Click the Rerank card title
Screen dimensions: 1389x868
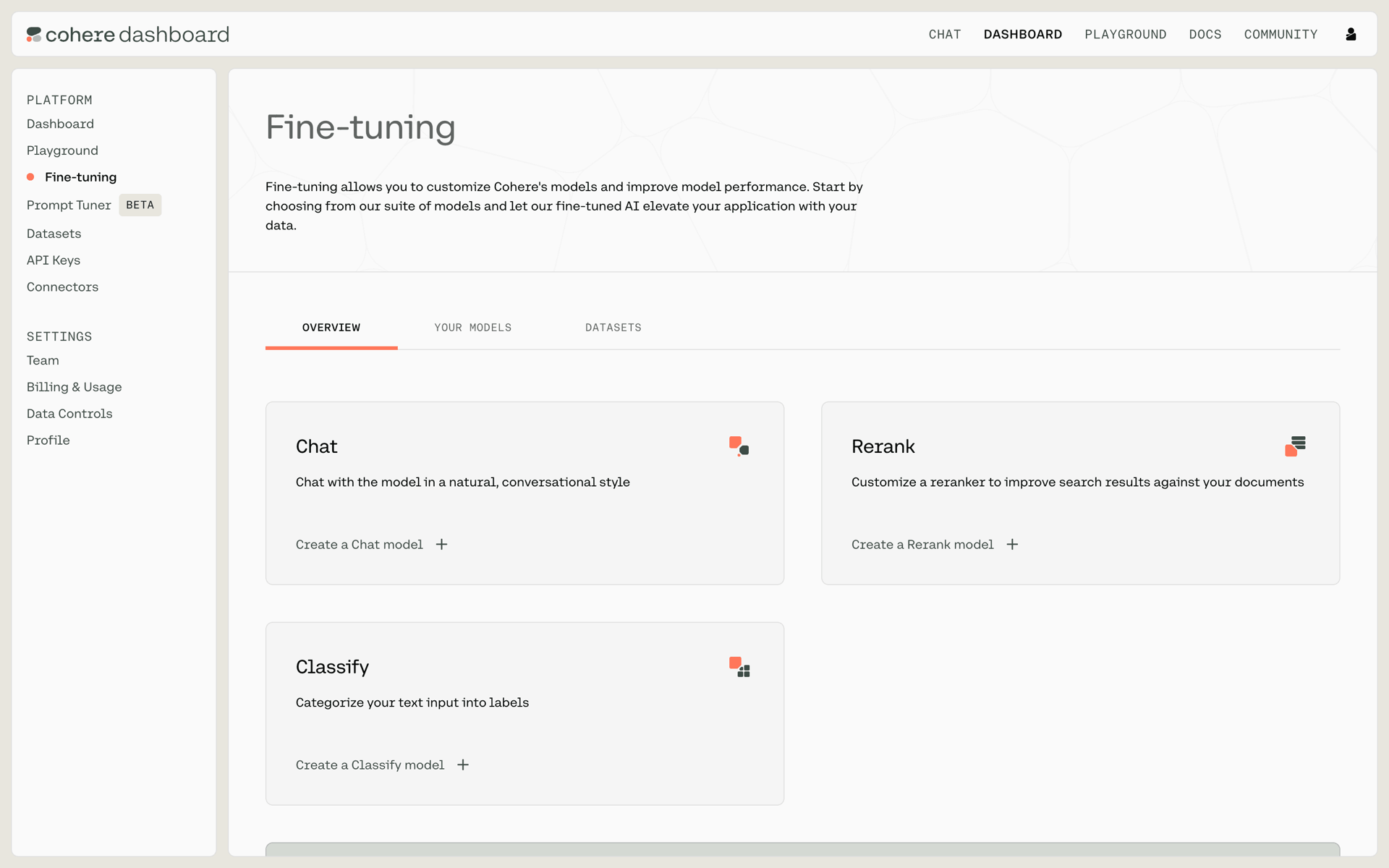click(883, 446)
